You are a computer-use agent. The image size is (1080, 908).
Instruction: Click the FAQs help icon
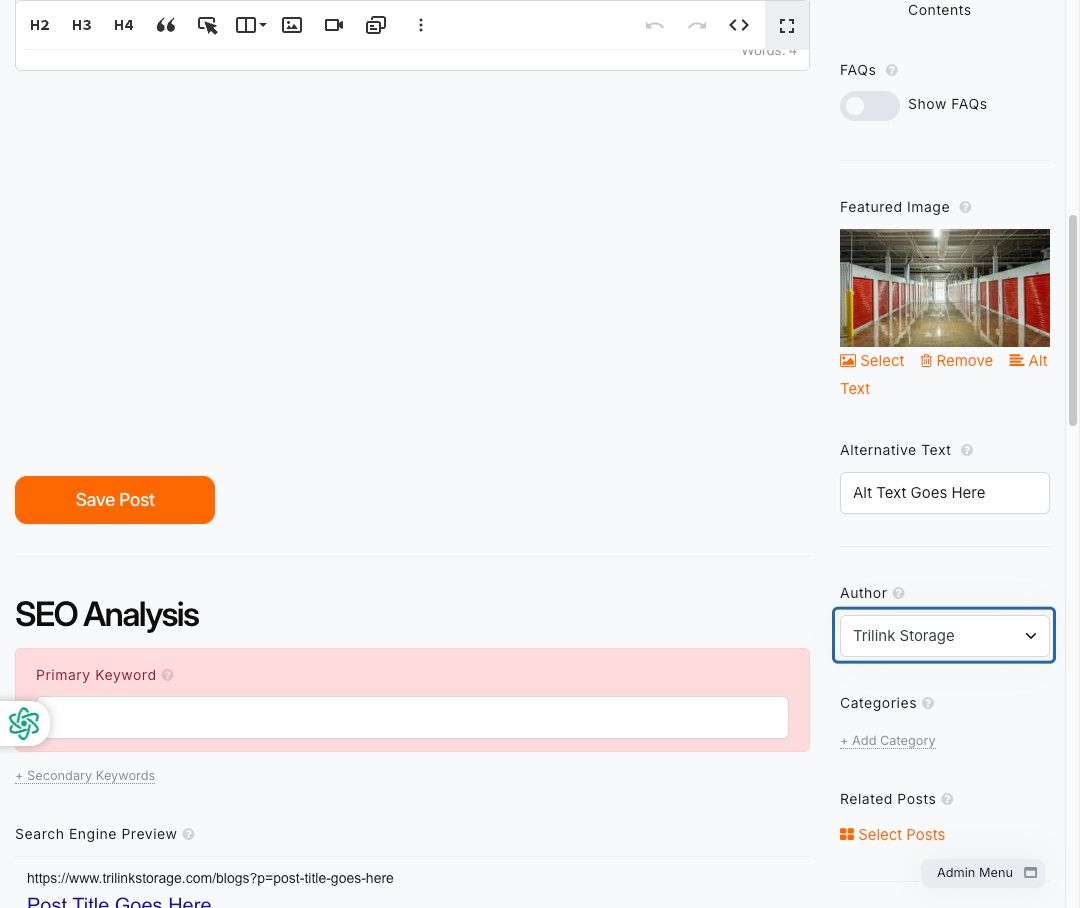click(891, 70)
